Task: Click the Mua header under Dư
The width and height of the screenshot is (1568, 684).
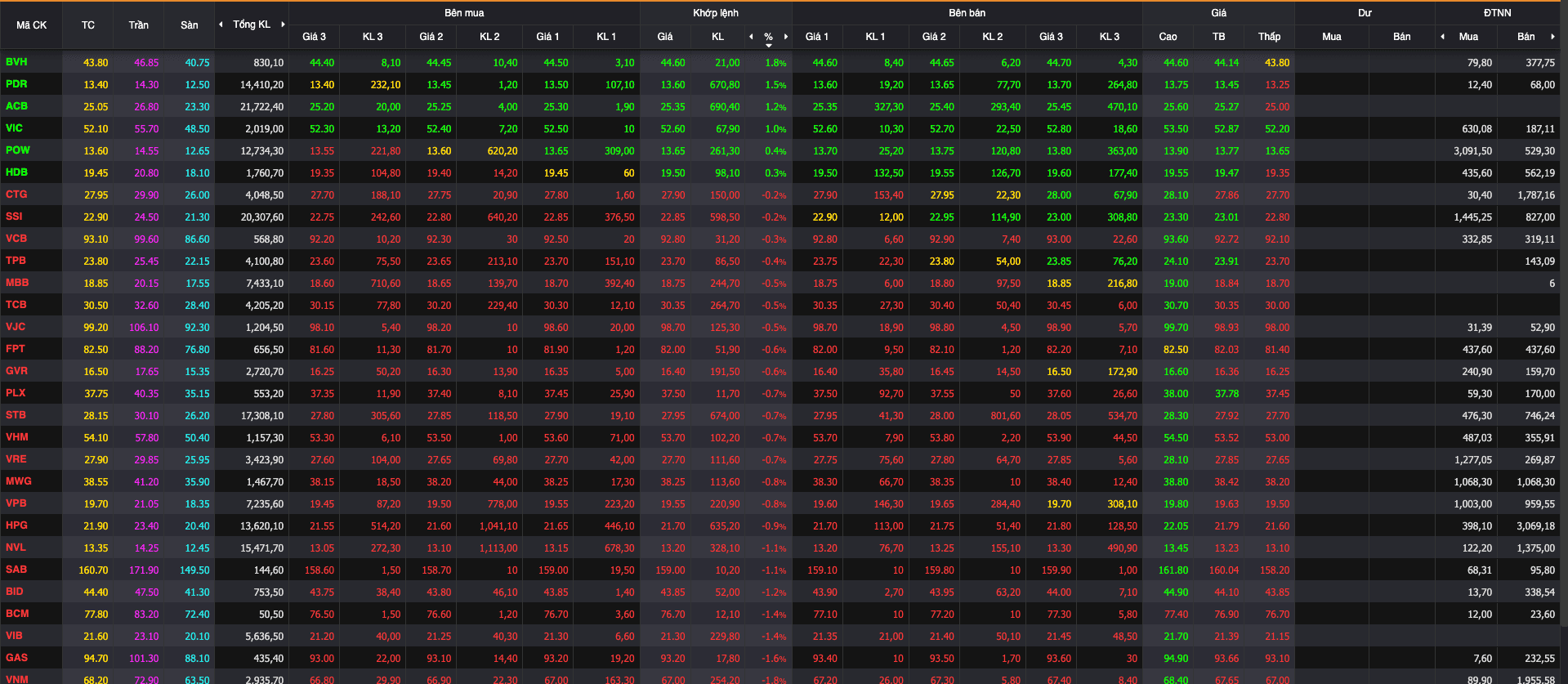Action: [x=1332, y=37]
